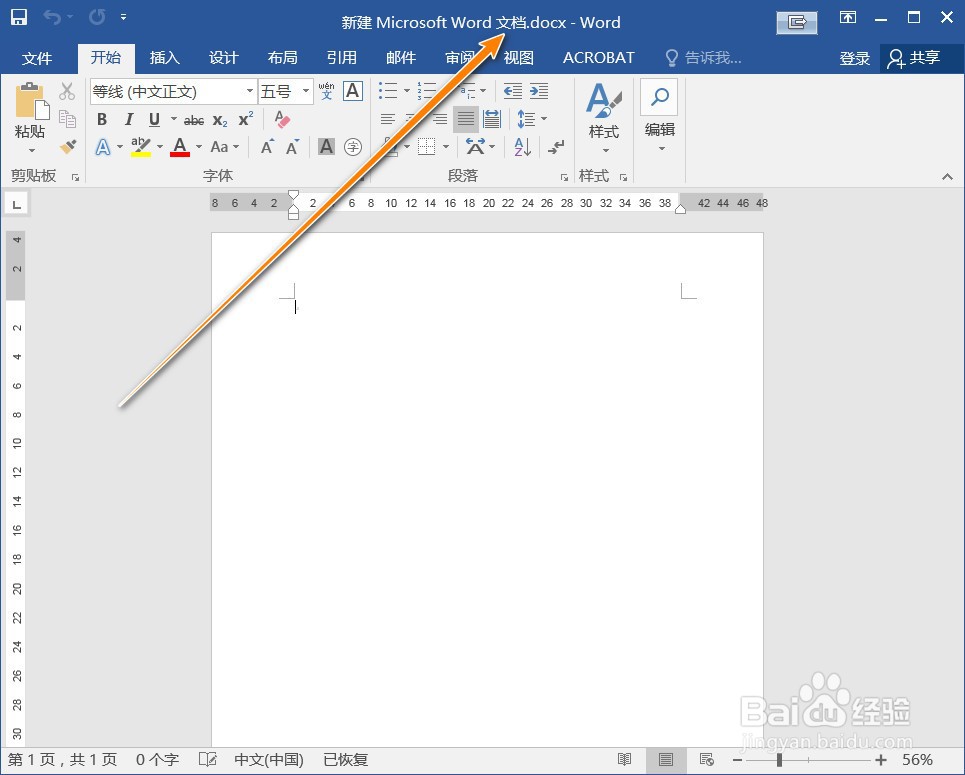This screenshot has width=965, height=775.
Task: Open the Change Case Aa menu
Action: tap(224, 147)
